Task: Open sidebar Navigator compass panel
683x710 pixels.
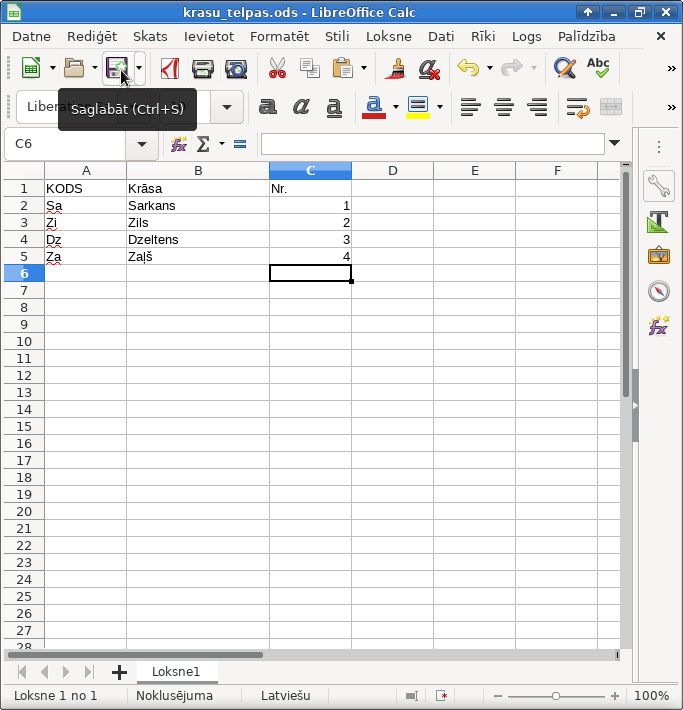Action: click(659, 291)
